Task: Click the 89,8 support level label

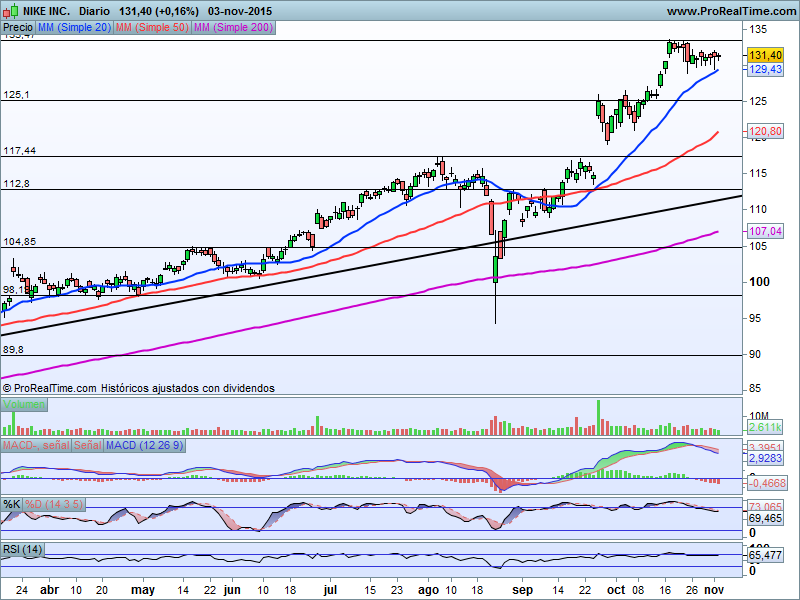Action: pos(13,350)
